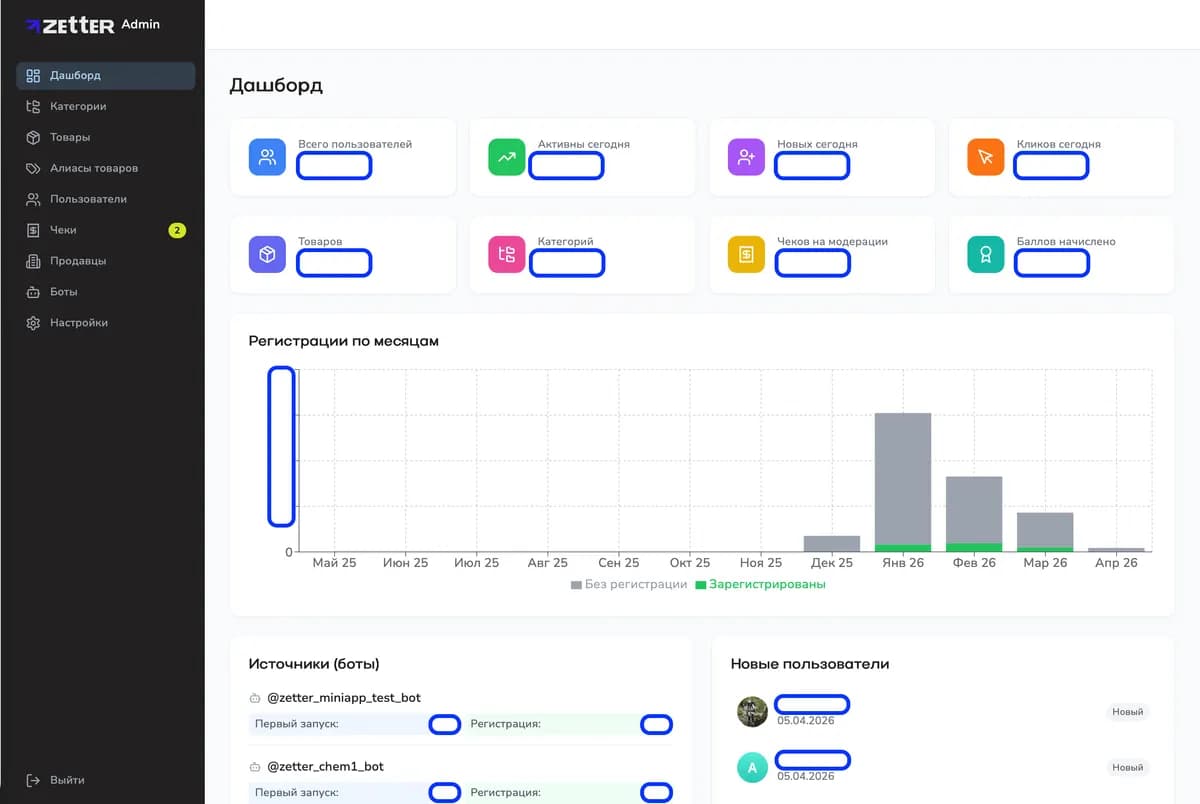
Task: Open Чеки in sidebar
Action: point(106,230)
